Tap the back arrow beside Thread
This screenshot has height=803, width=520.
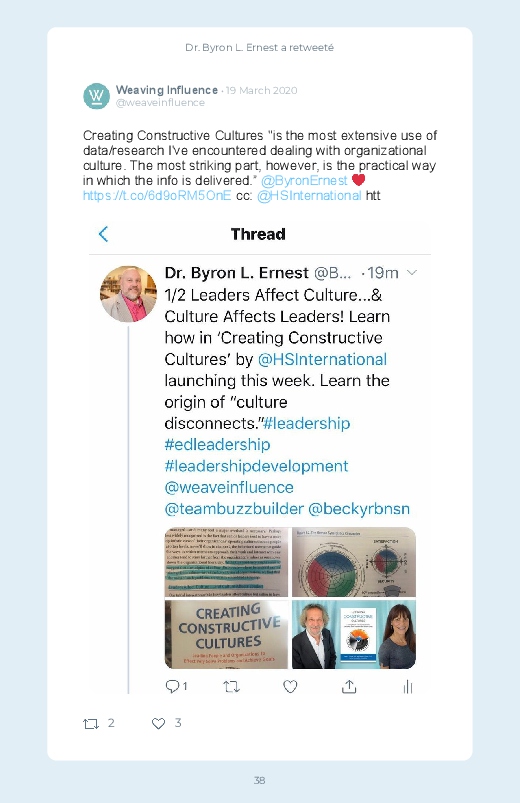click(103, 234)
